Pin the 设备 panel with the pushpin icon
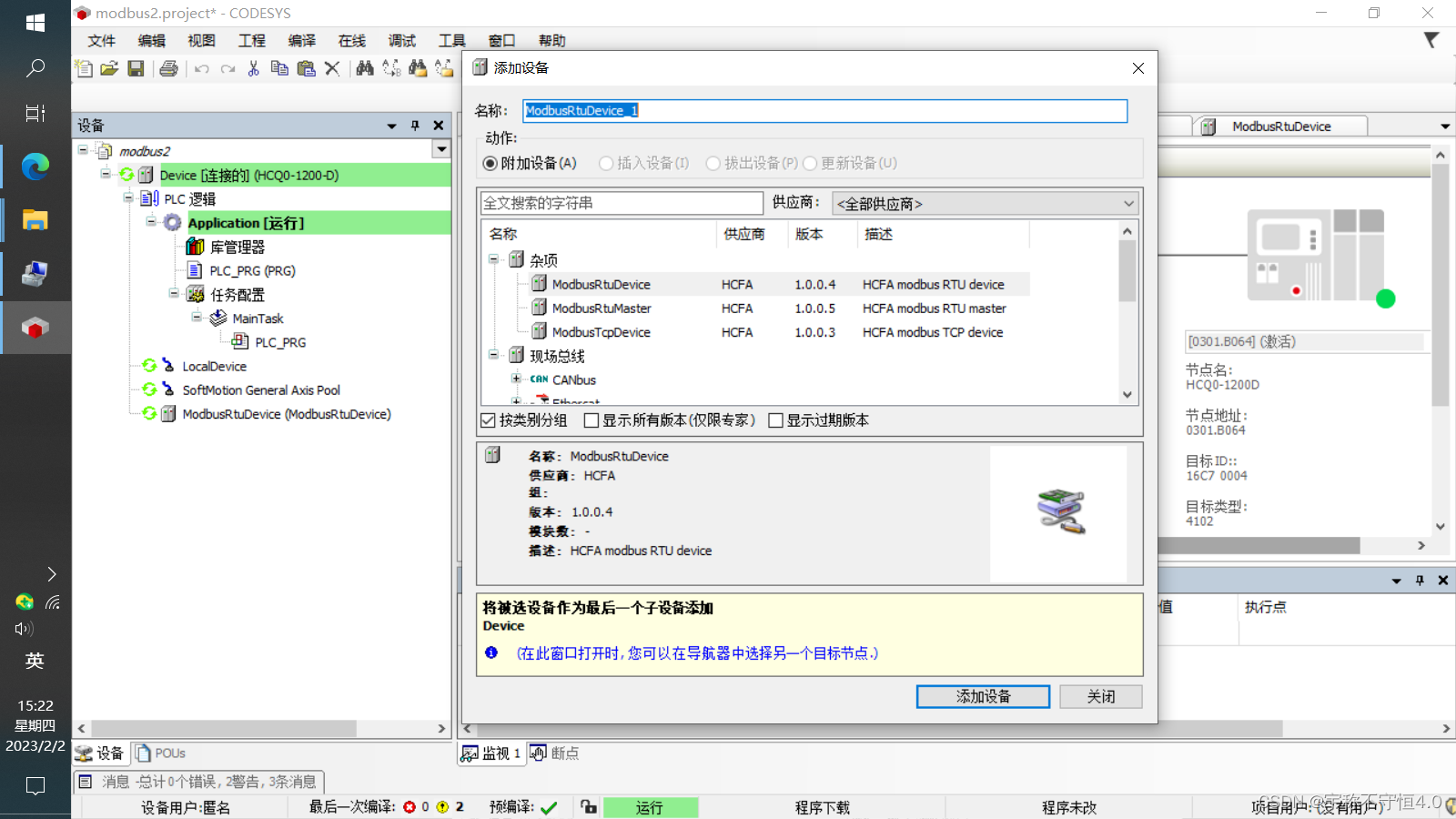 [415, 126]
